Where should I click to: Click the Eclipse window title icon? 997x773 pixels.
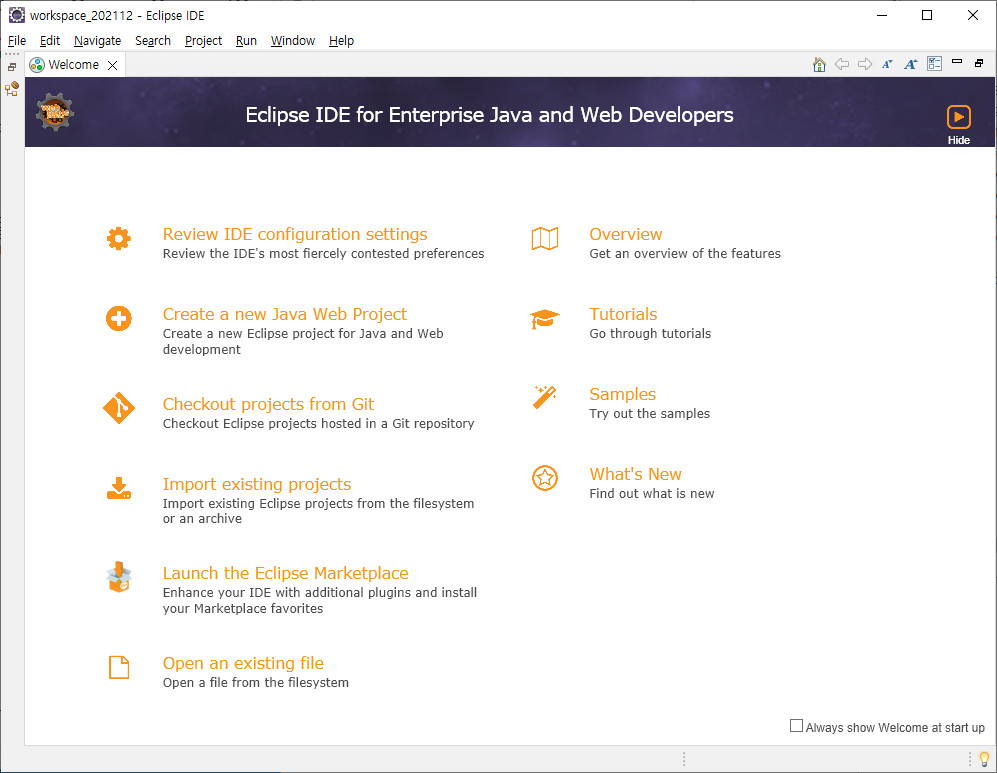17,15
